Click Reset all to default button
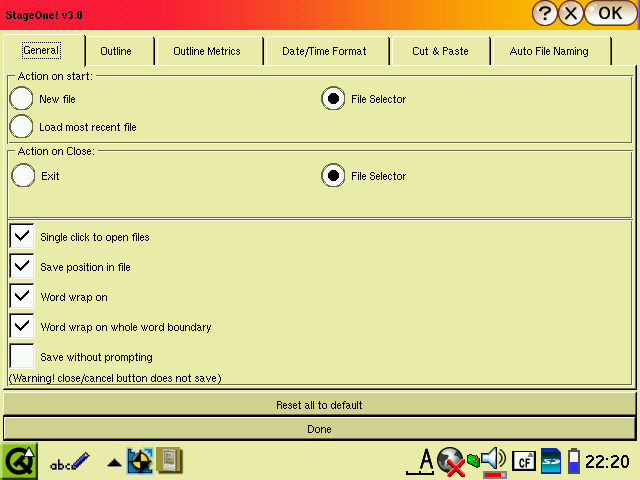The image size is (640, 480). pos(320,404)
